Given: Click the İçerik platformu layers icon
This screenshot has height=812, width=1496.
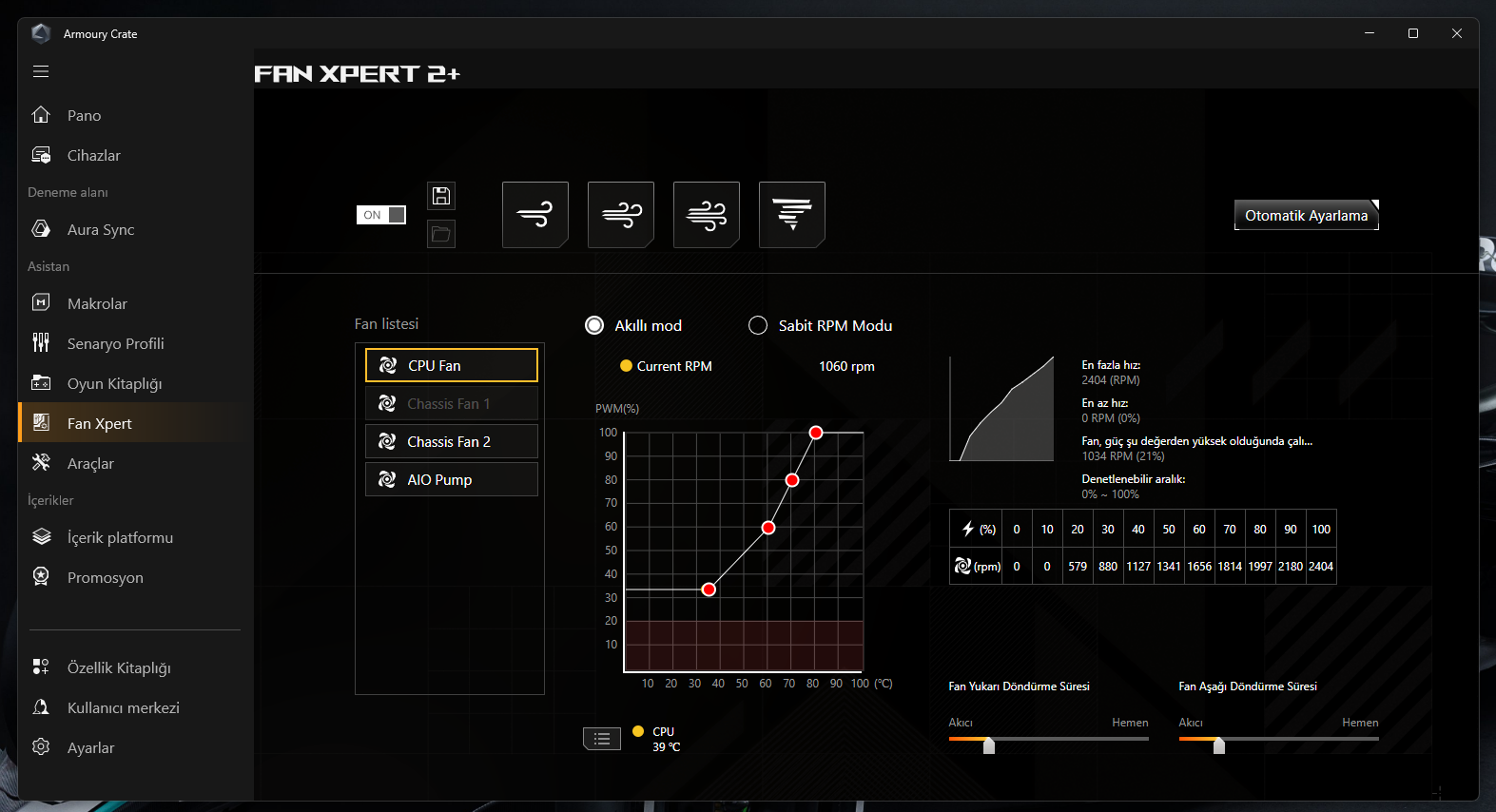Looking at the screenshot, I should [x=41, y=537].
